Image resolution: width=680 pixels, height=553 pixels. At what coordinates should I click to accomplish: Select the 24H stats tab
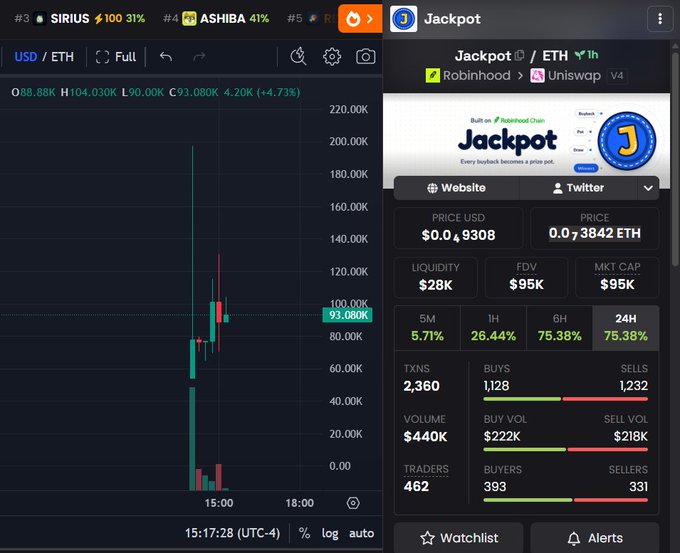(626, 328)
